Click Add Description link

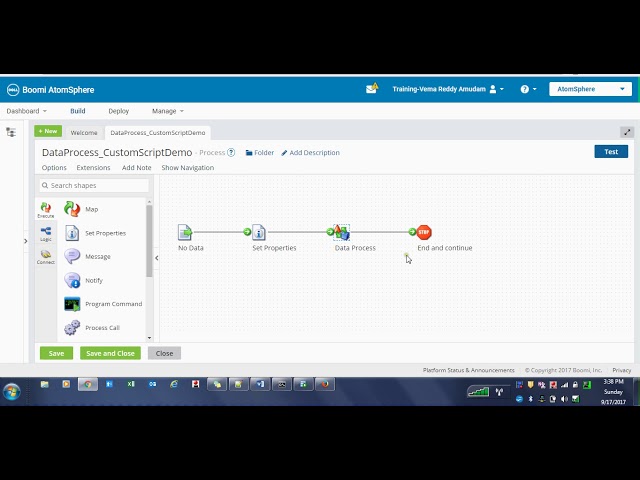click(x=310, y=153)
